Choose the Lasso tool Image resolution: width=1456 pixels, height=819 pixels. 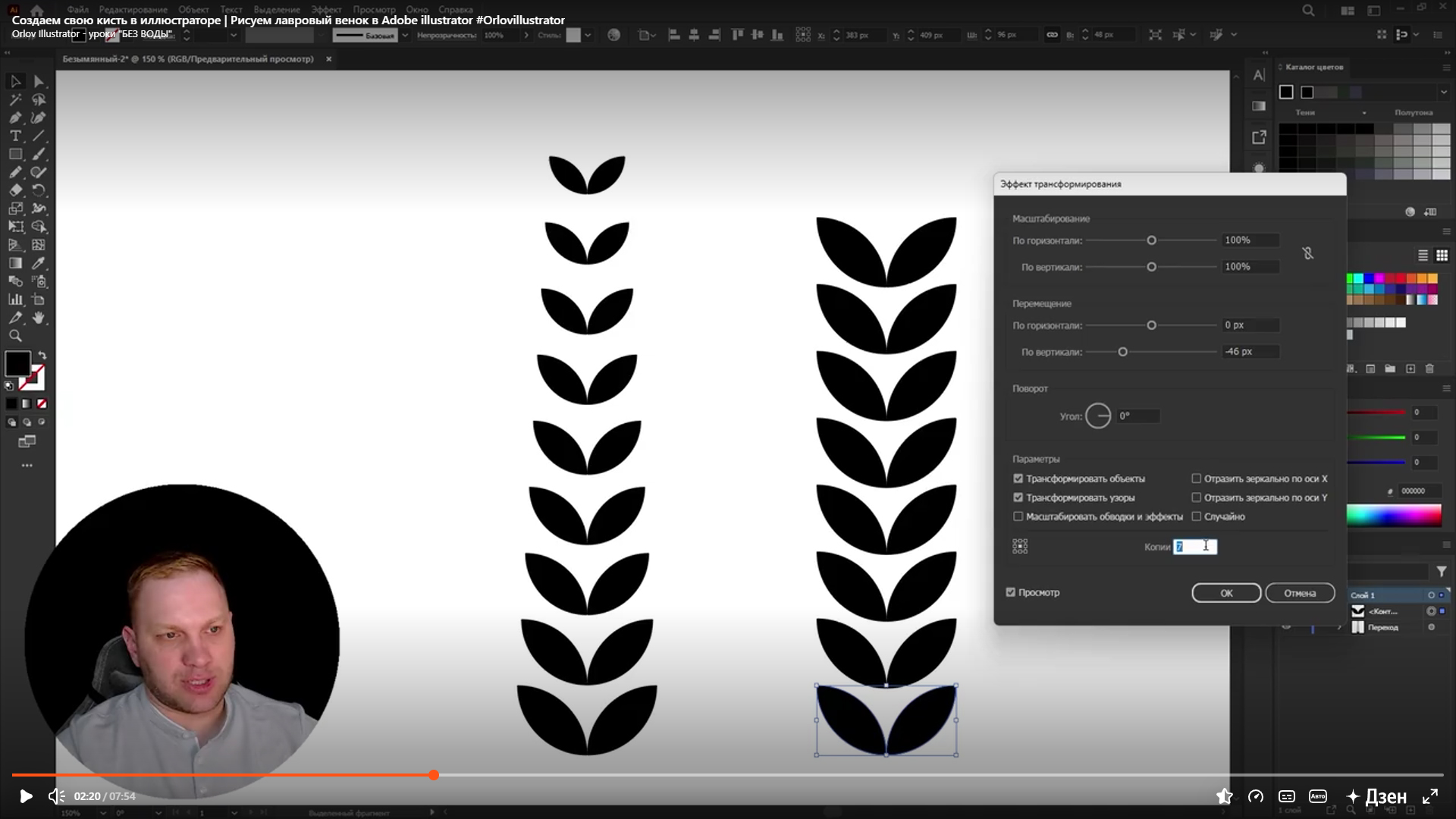(x=39, y=99)
